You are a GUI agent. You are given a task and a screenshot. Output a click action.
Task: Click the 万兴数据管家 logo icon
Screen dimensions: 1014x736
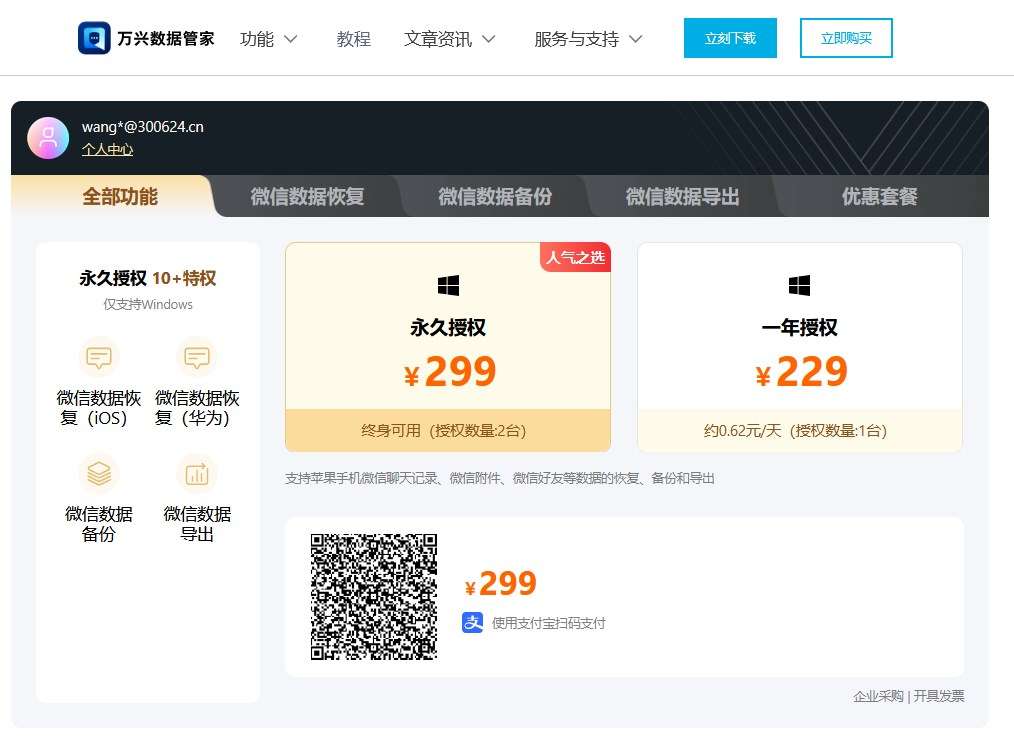(x=94, y=38)
